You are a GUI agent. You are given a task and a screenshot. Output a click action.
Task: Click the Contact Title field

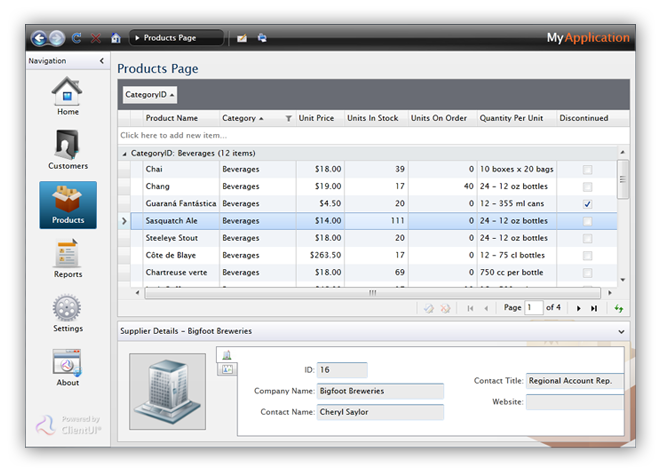pyautogui.click(x=574, y=381)
